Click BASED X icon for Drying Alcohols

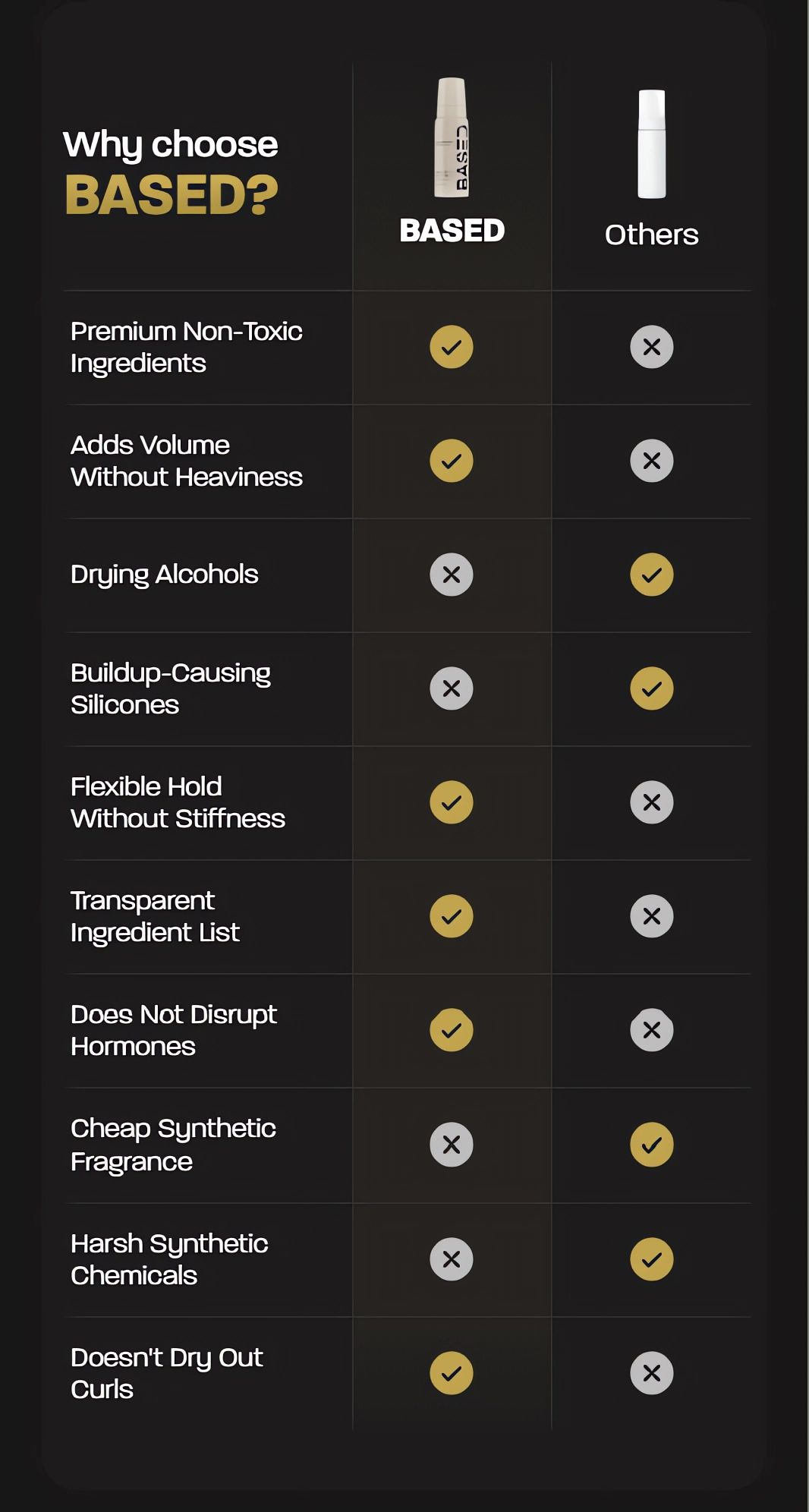[x=452, y=575]
